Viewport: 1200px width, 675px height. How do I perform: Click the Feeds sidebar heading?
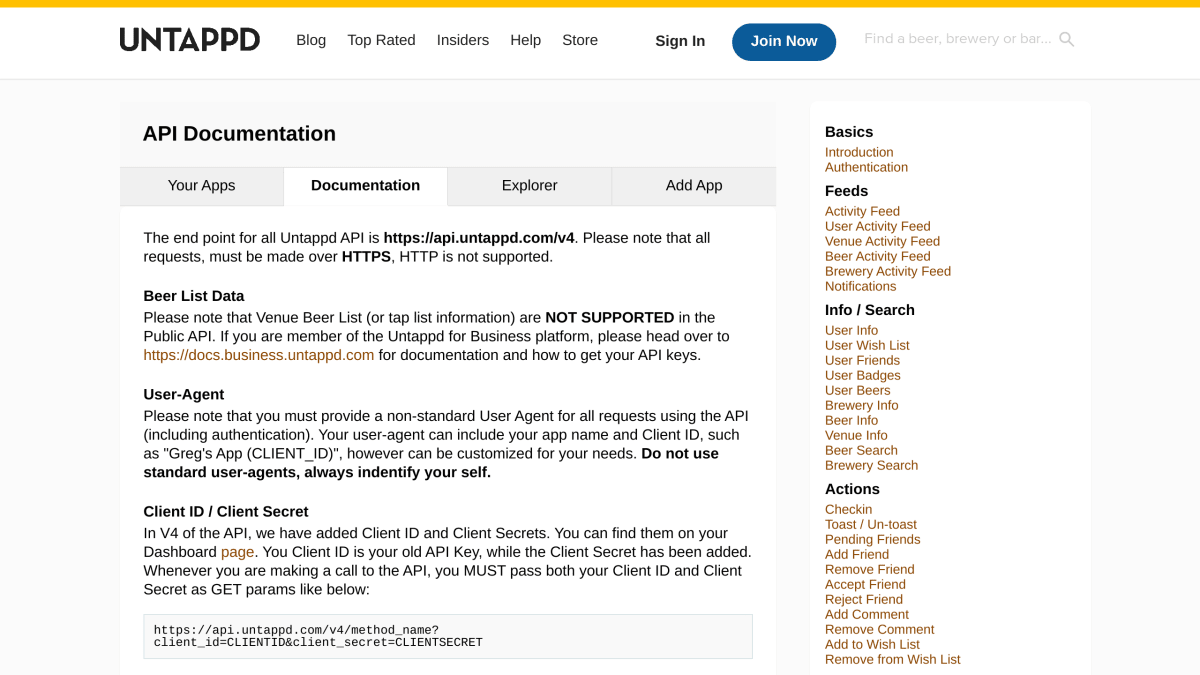coord(846,191)
